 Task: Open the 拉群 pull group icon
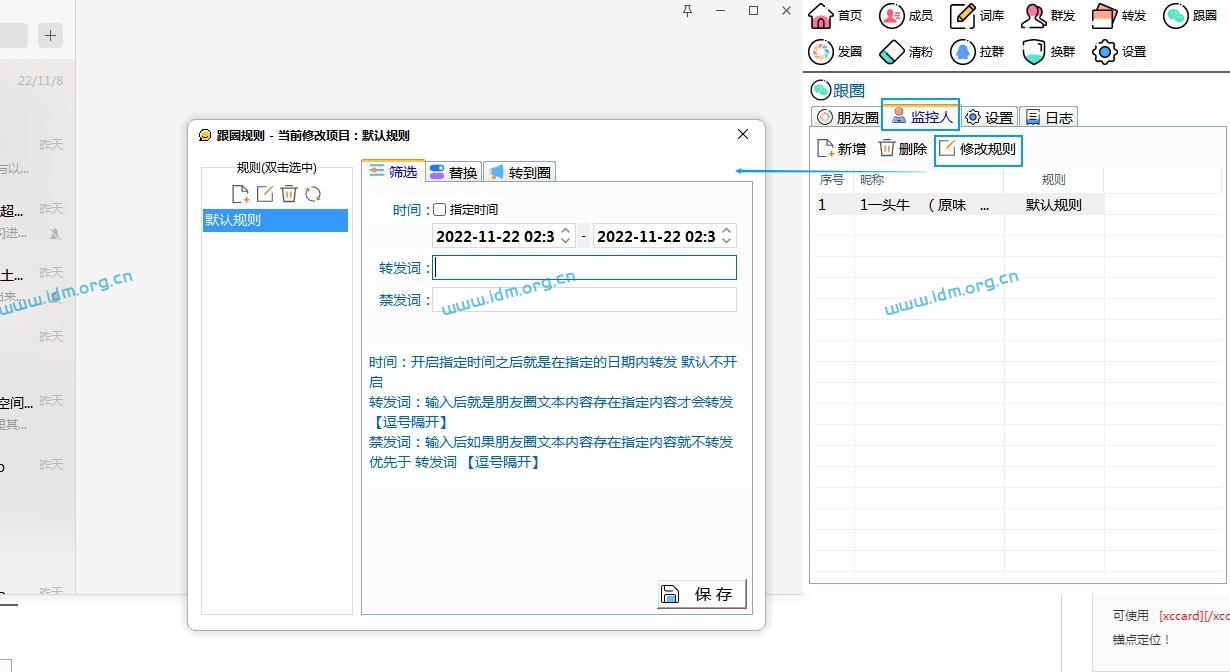pyautogui.click(x=963, y=51)
